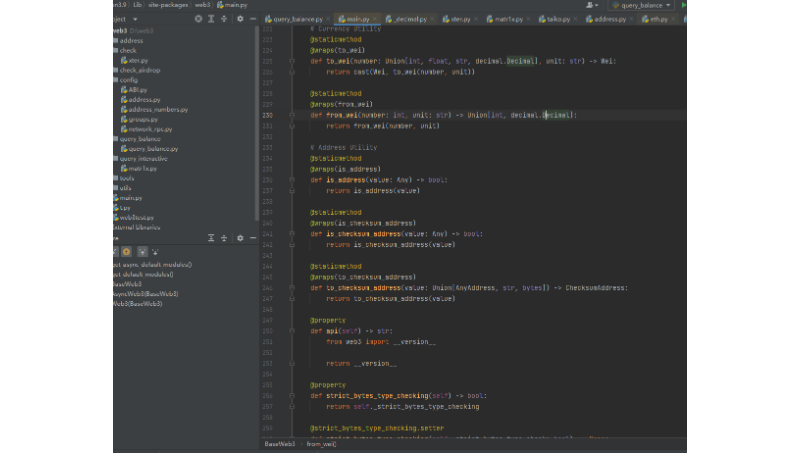The image size is (800, 453).
Task: Open the Project panel settings gear
Action: coord(240,19)
